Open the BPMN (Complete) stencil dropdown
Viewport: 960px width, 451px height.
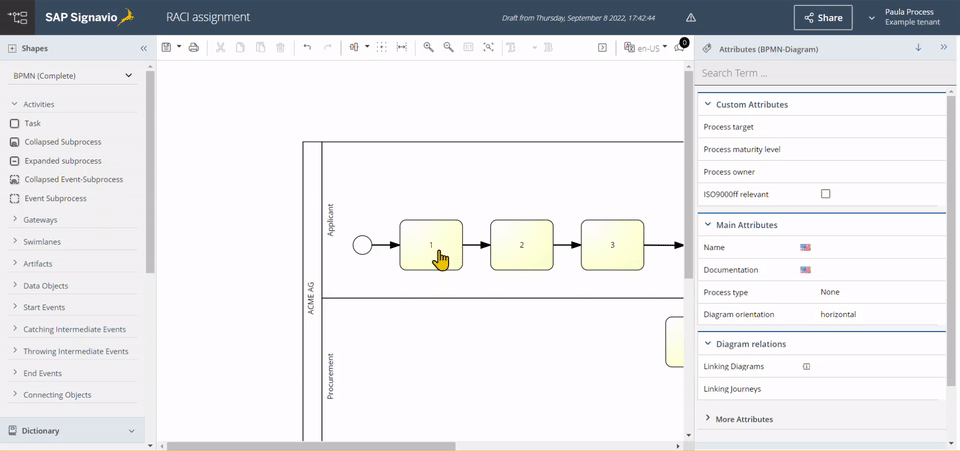point(72,76)
